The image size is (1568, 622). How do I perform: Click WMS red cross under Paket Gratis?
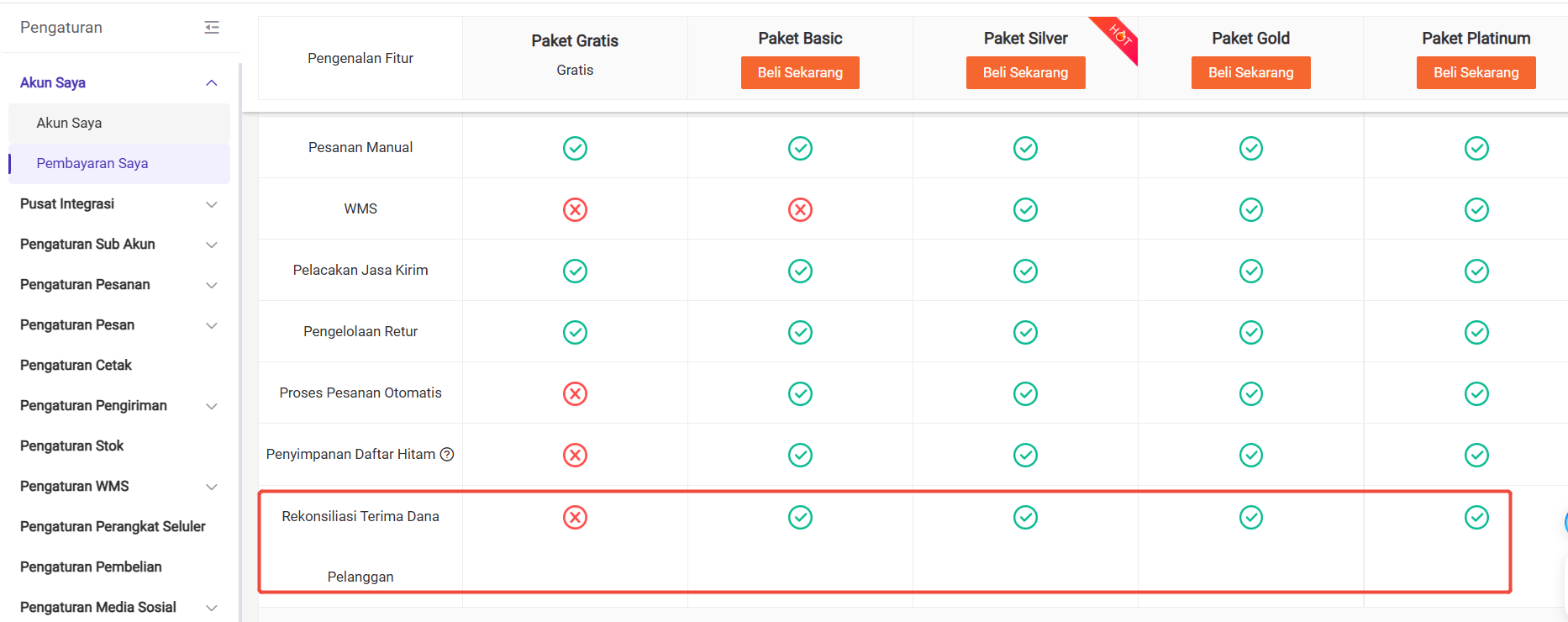(x=575, y=209)
